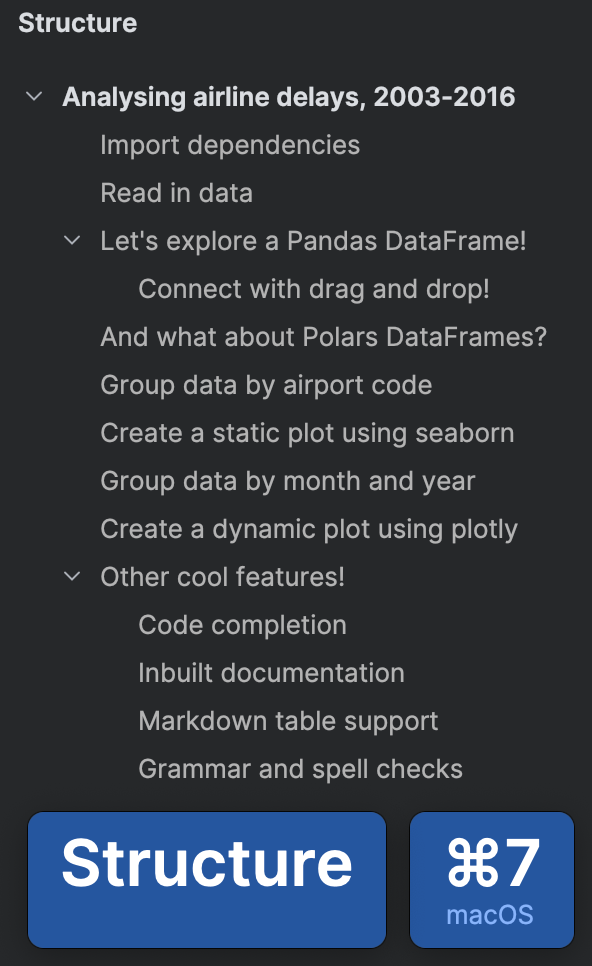592x966 pixels.
Task: Jump to Code completion section
Action: coord(242,626)
